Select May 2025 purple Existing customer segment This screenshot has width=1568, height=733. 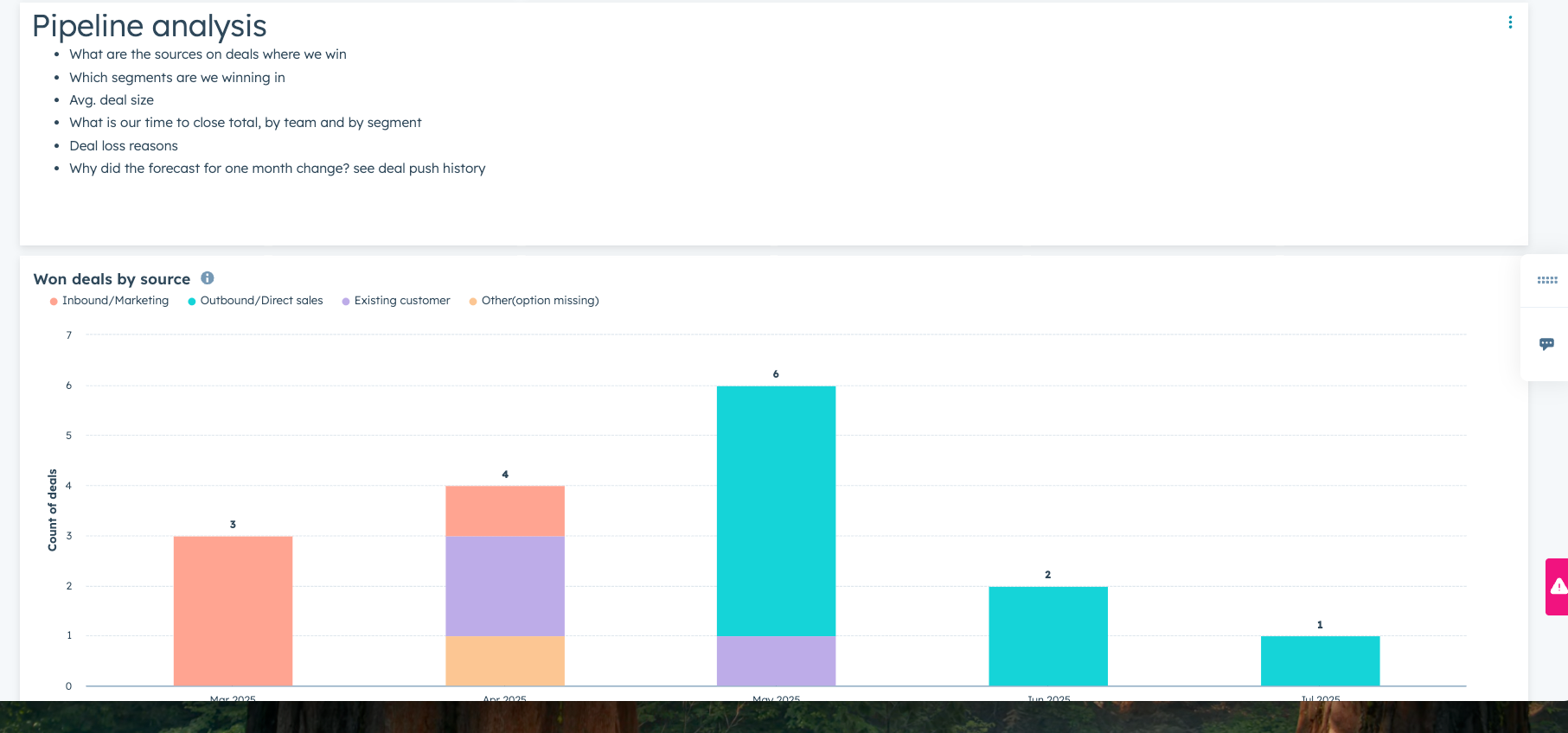point(776,660)
